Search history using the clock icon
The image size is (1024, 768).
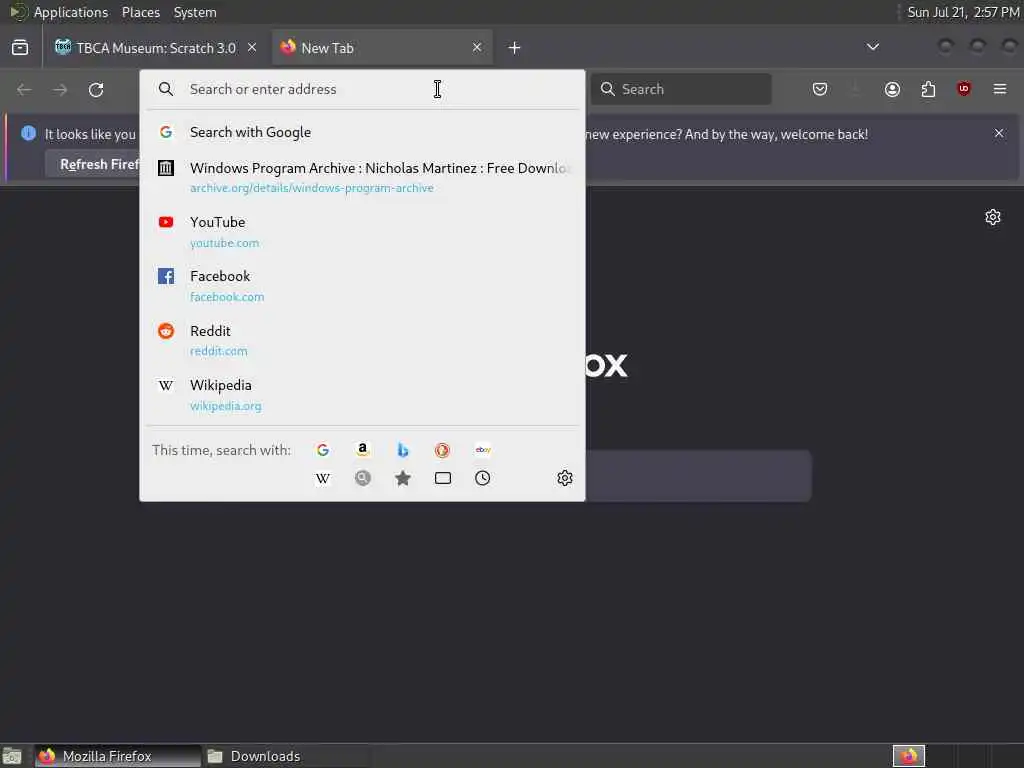483,478
